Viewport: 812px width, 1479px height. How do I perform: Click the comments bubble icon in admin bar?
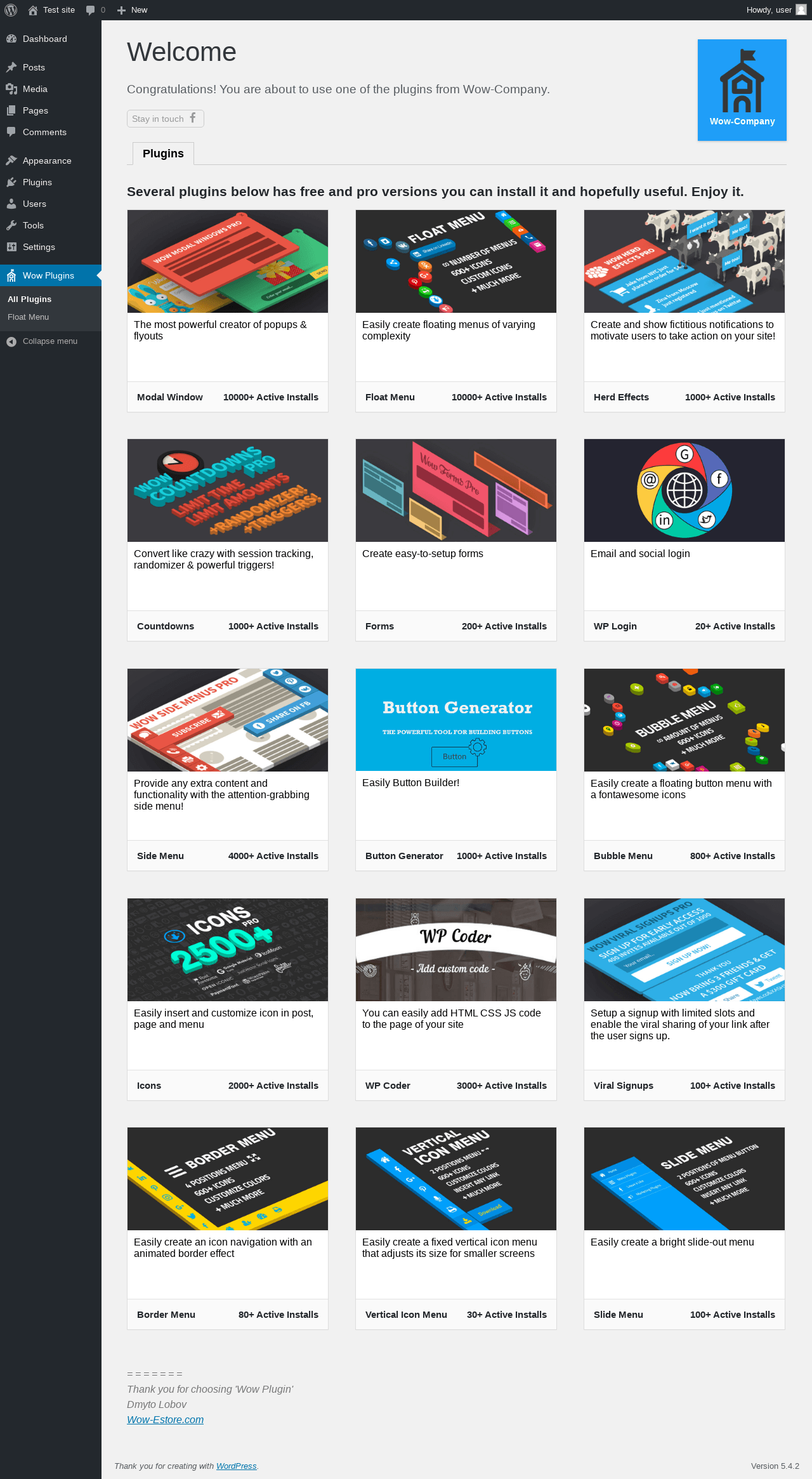pyautogui.click(x=90, y=10)
